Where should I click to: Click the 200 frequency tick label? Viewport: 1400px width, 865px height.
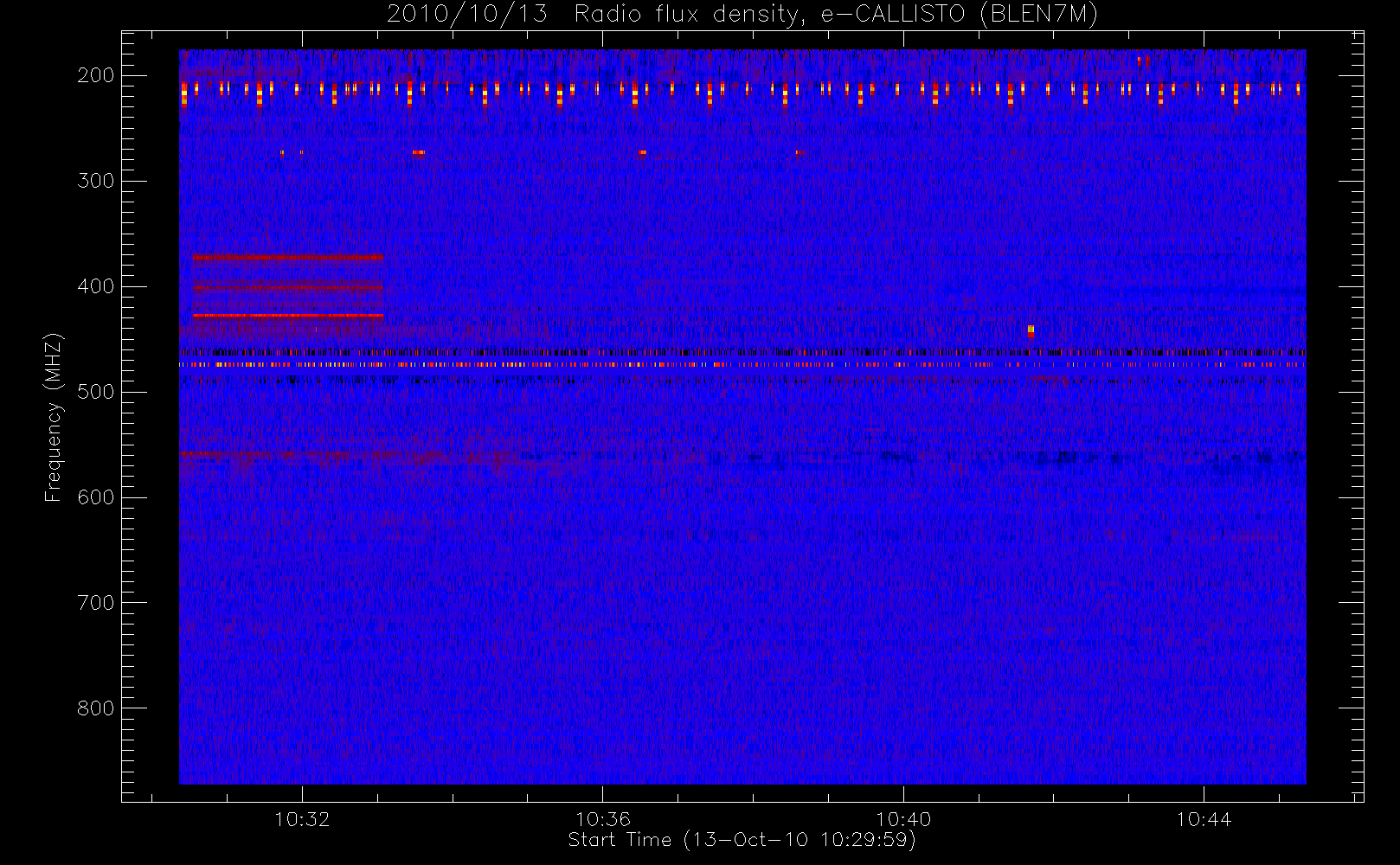click(x=96, y=75)
